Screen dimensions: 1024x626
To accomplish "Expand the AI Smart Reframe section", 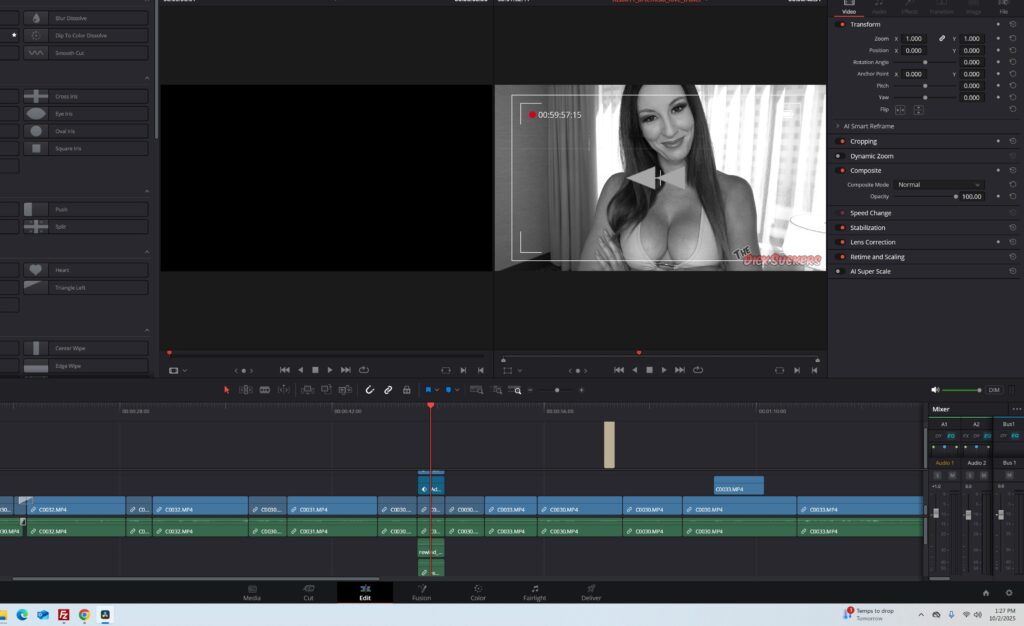I will tap(837, 126).
